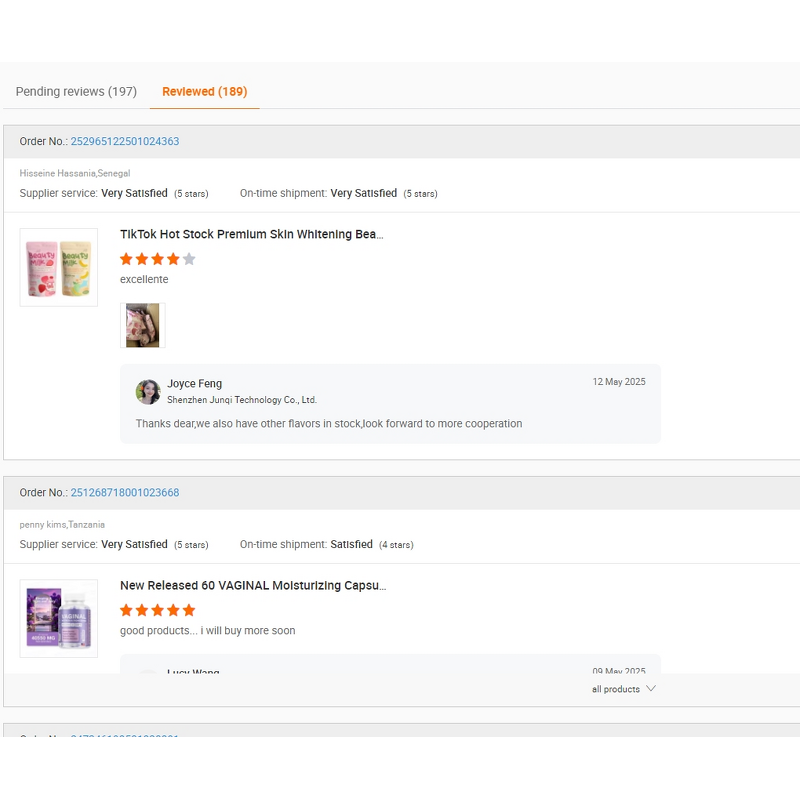Click the VAGINAL capsules product thumbnail
The image size is (800, 800).
pos(58,618)
